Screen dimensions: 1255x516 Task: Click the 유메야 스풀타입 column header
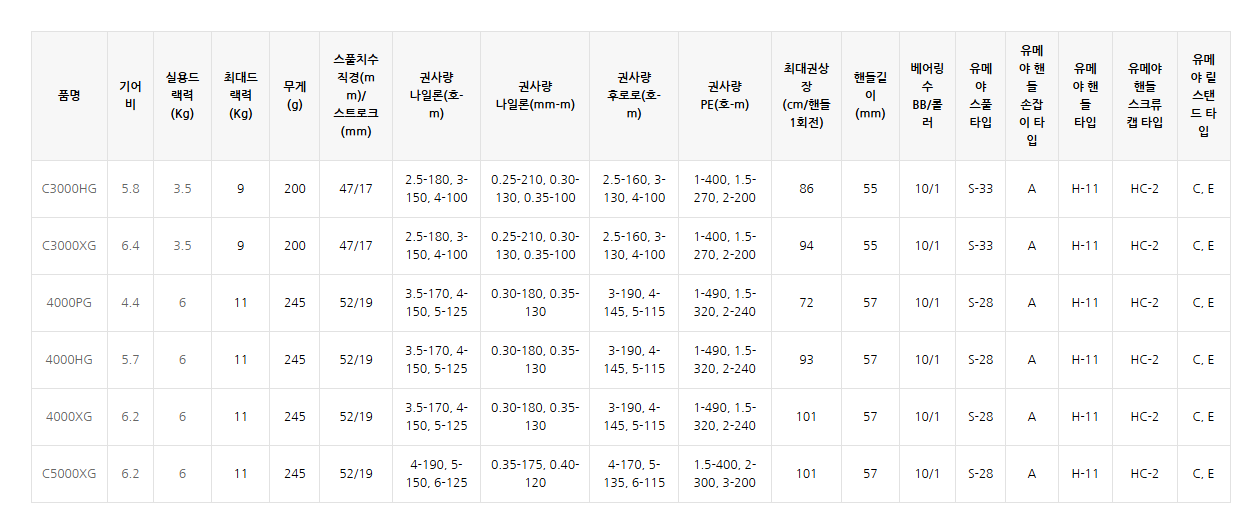(981, 96)
